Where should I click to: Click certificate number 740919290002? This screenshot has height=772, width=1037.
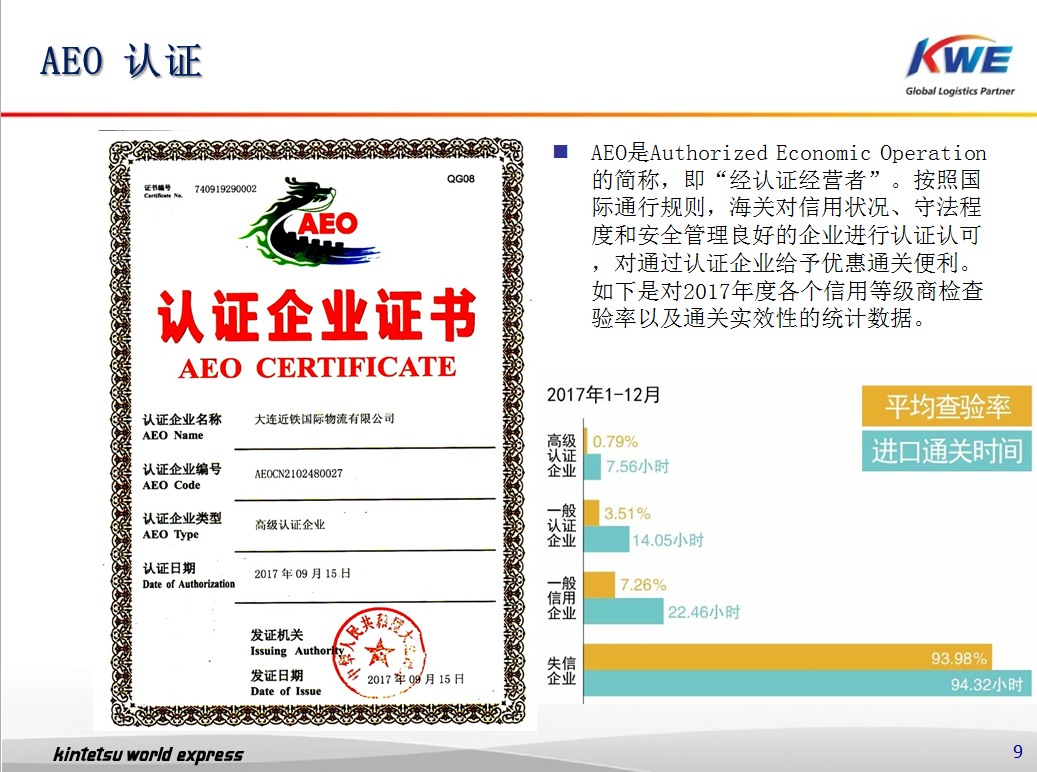(x=226, y=189)
